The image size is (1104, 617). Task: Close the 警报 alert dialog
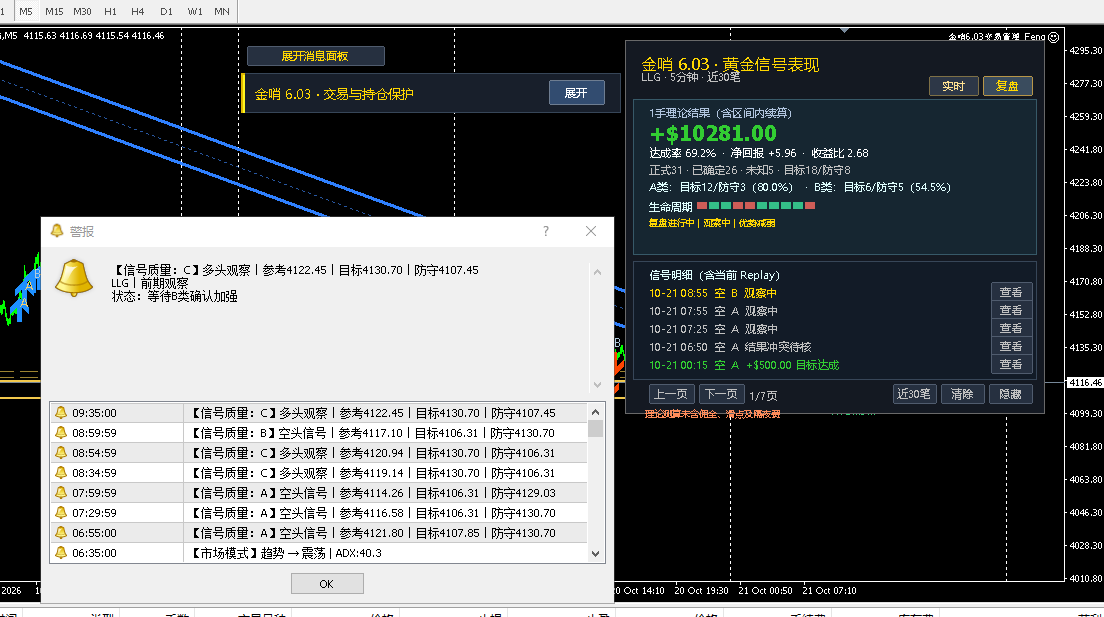(591, 231)
